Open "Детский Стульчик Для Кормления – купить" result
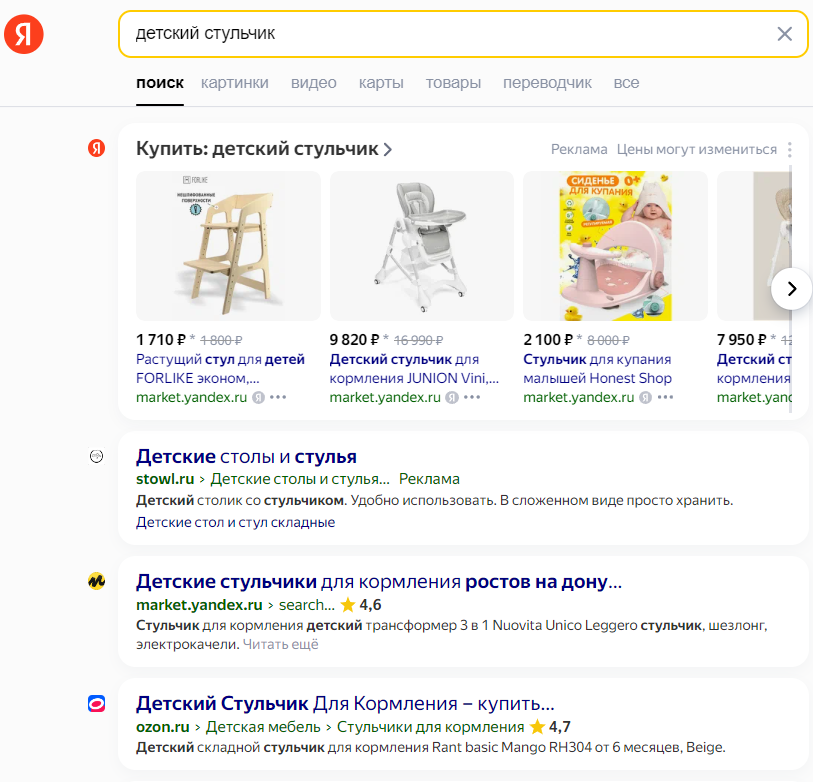The height and width of the screenshot is (782, 813). pos(345,704)
